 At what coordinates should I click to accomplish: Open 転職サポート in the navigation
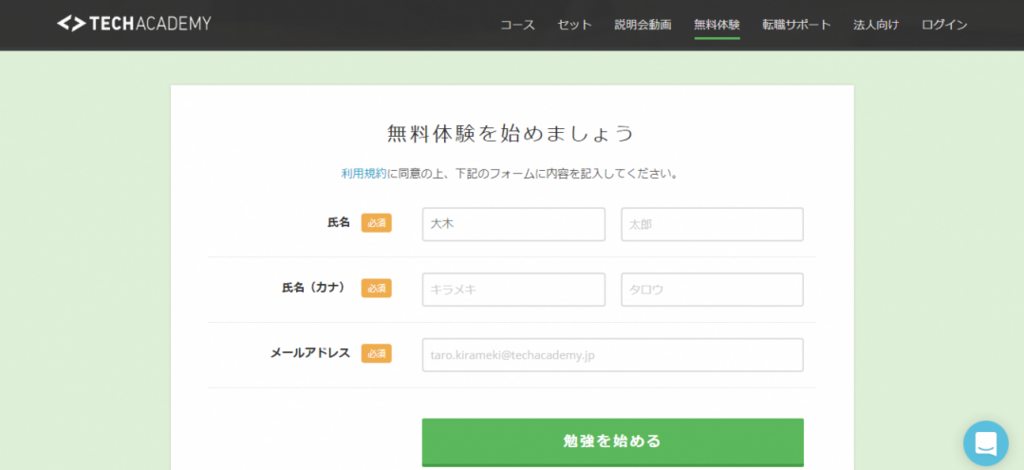click(797, 25)
